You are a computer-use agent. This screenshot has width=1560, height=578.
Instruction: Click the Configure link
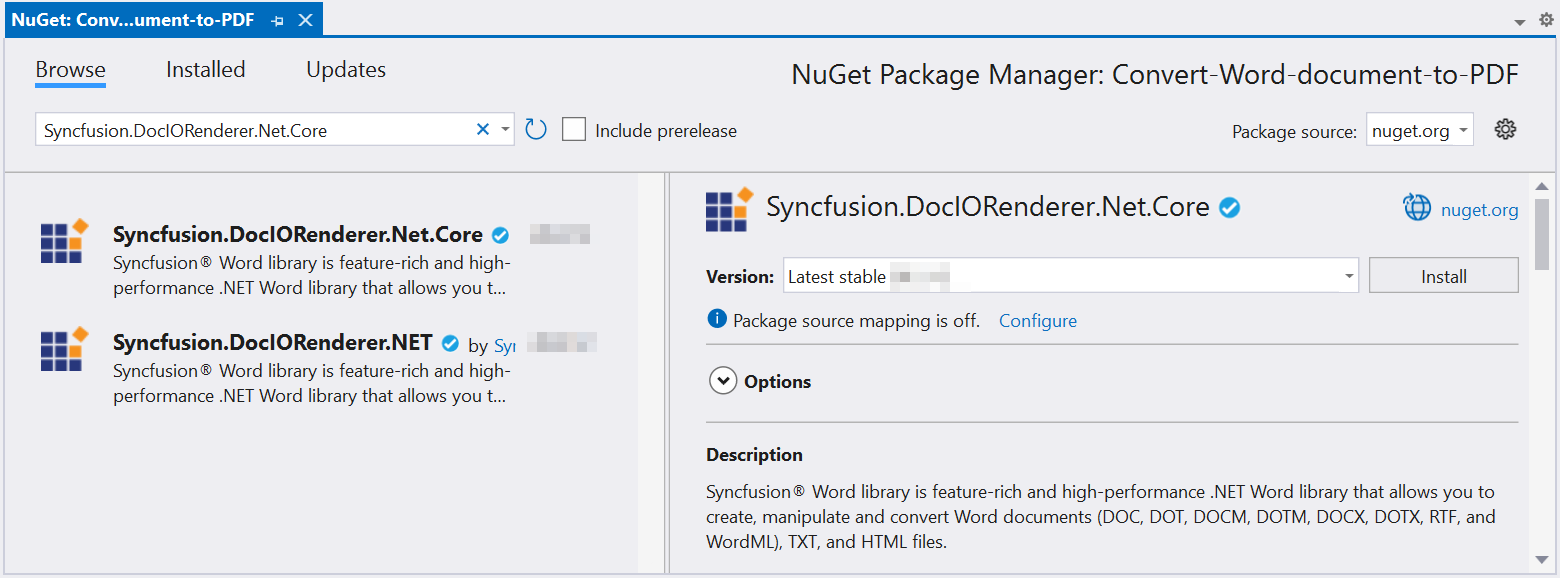pos(1038,321)
